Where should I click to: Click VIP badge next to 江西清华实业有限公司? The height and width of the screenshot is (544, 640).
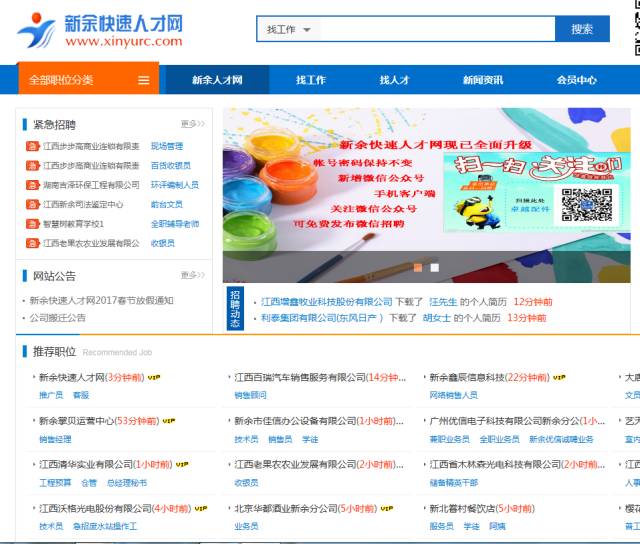coord(182,464)
